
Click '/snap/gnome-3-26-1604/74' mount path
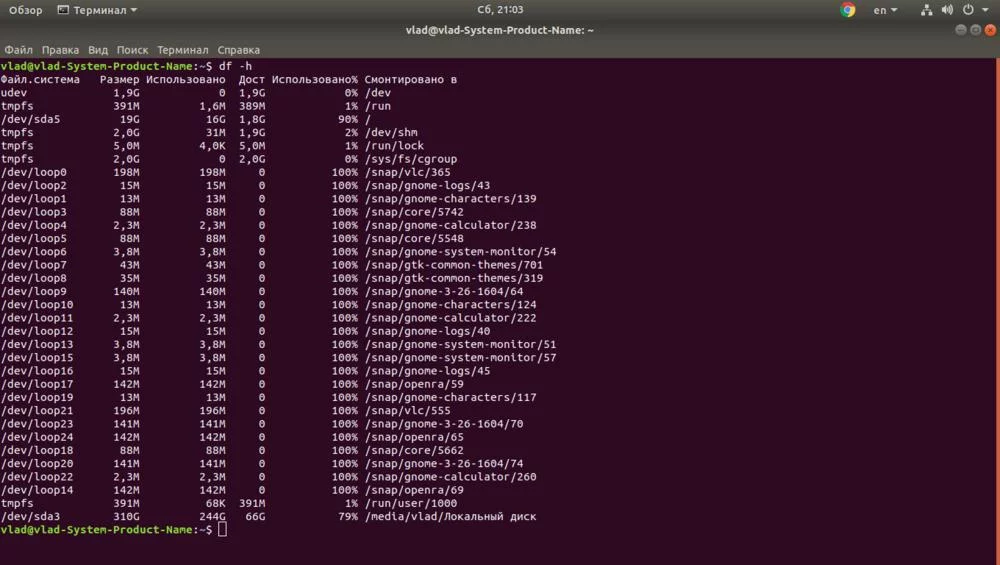[444, 464]
